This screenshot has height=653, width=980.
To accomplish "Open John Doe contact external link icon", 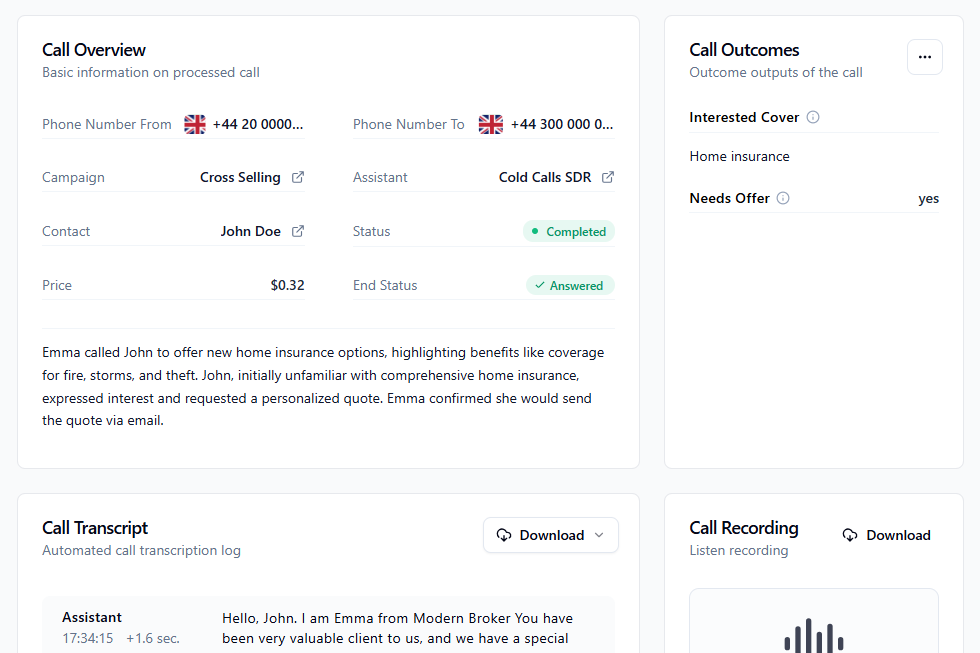I will click(298, 231).
